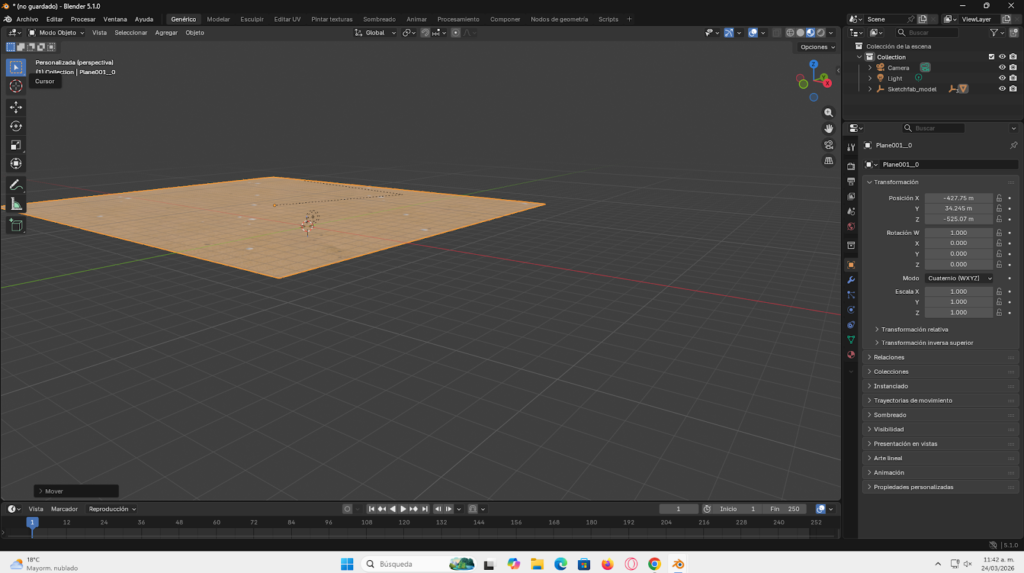Open the Seleccionar menu in viewport
Image resolution: width=1024 pixels, height=573 pixels.
click(131, 33)
